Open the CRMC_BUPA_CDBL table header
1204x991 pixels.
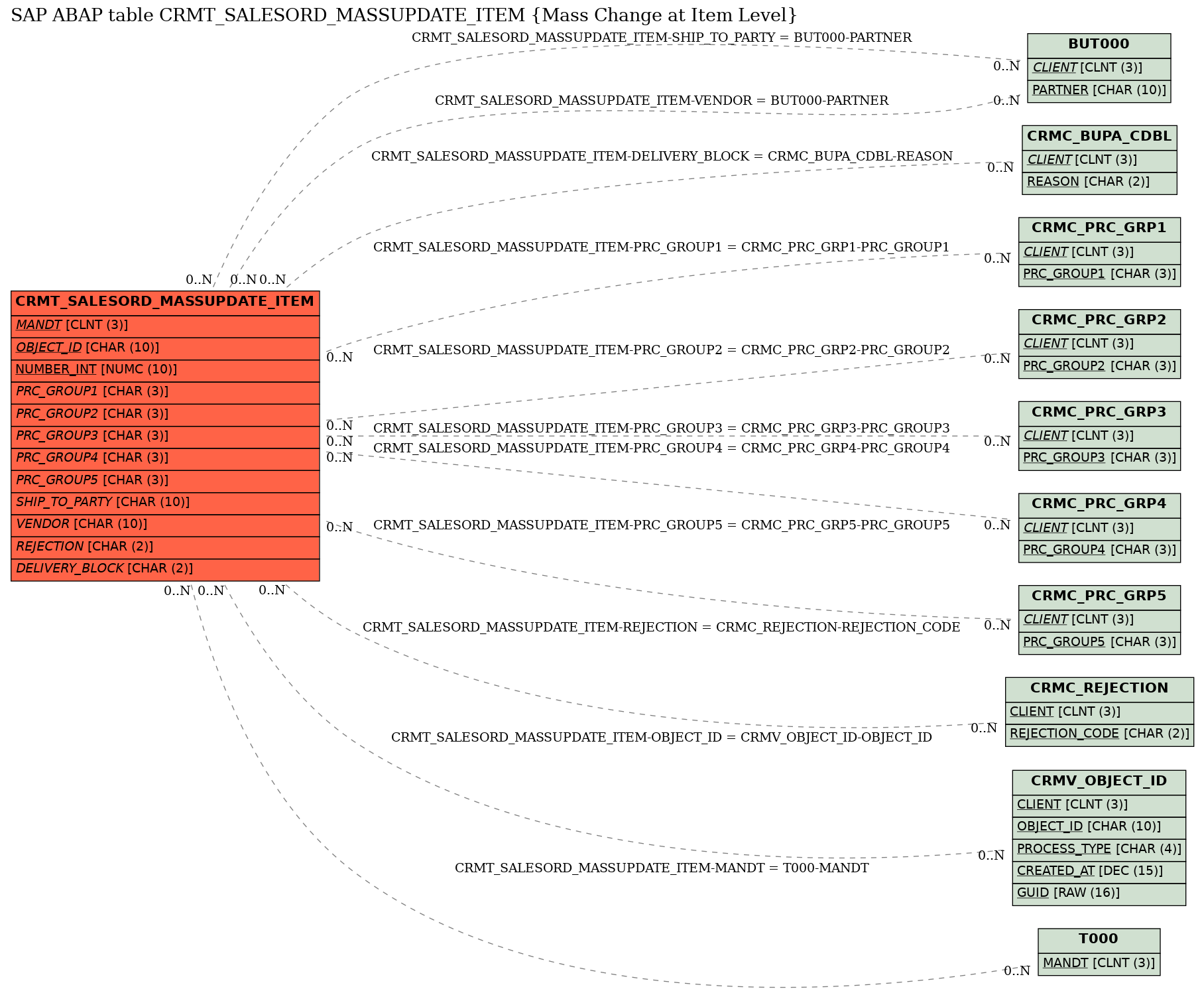pos(1099,137)
